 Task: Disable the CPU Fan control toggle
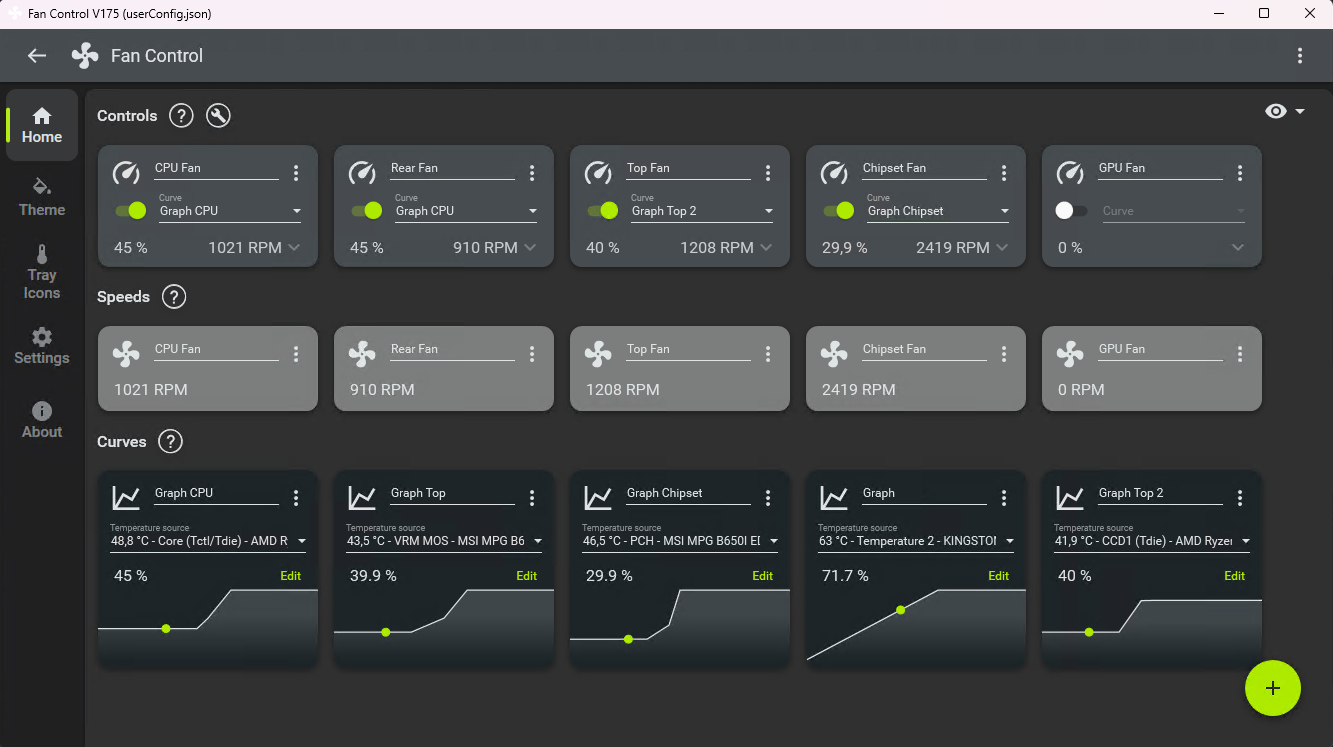click(x=130, y=210)
